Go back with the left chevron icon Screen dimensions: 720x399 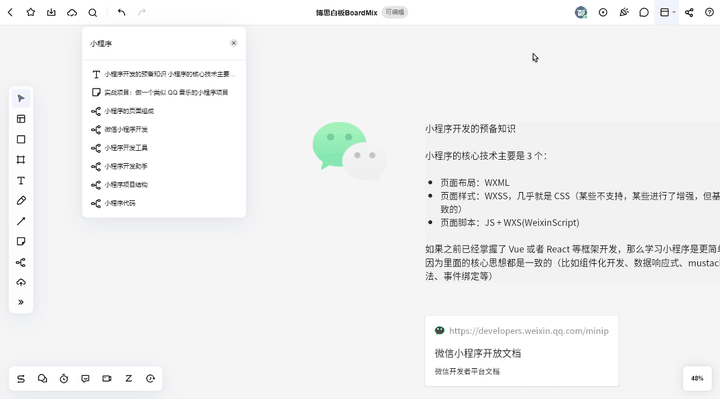[10, 12]
